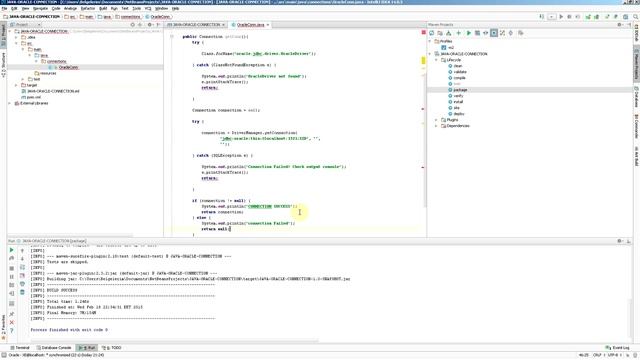640x360 pixels.
Task: Open Window menu
Action: point(161,8)
